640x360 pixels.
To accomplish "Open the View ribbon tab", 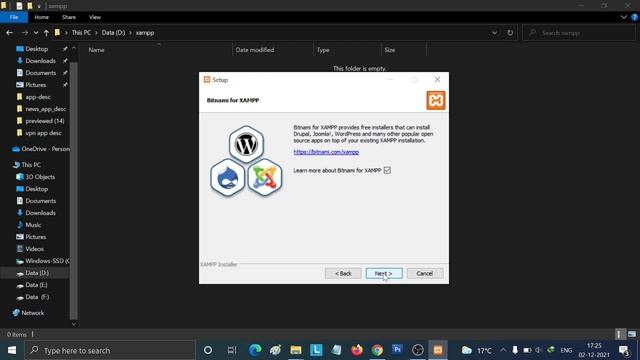I will click(x=95, y=17).
